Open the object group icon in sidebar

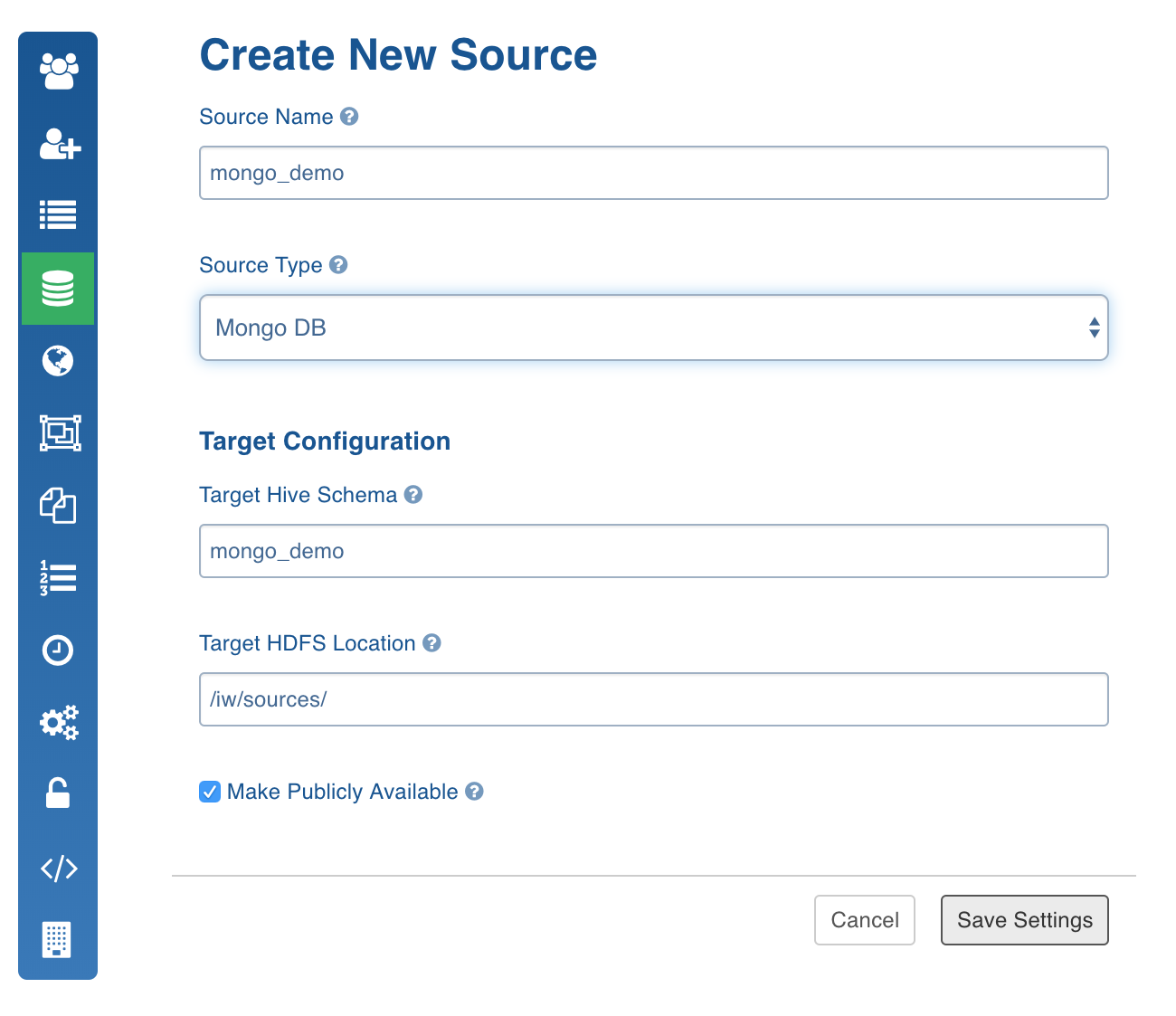click(60, 433)
